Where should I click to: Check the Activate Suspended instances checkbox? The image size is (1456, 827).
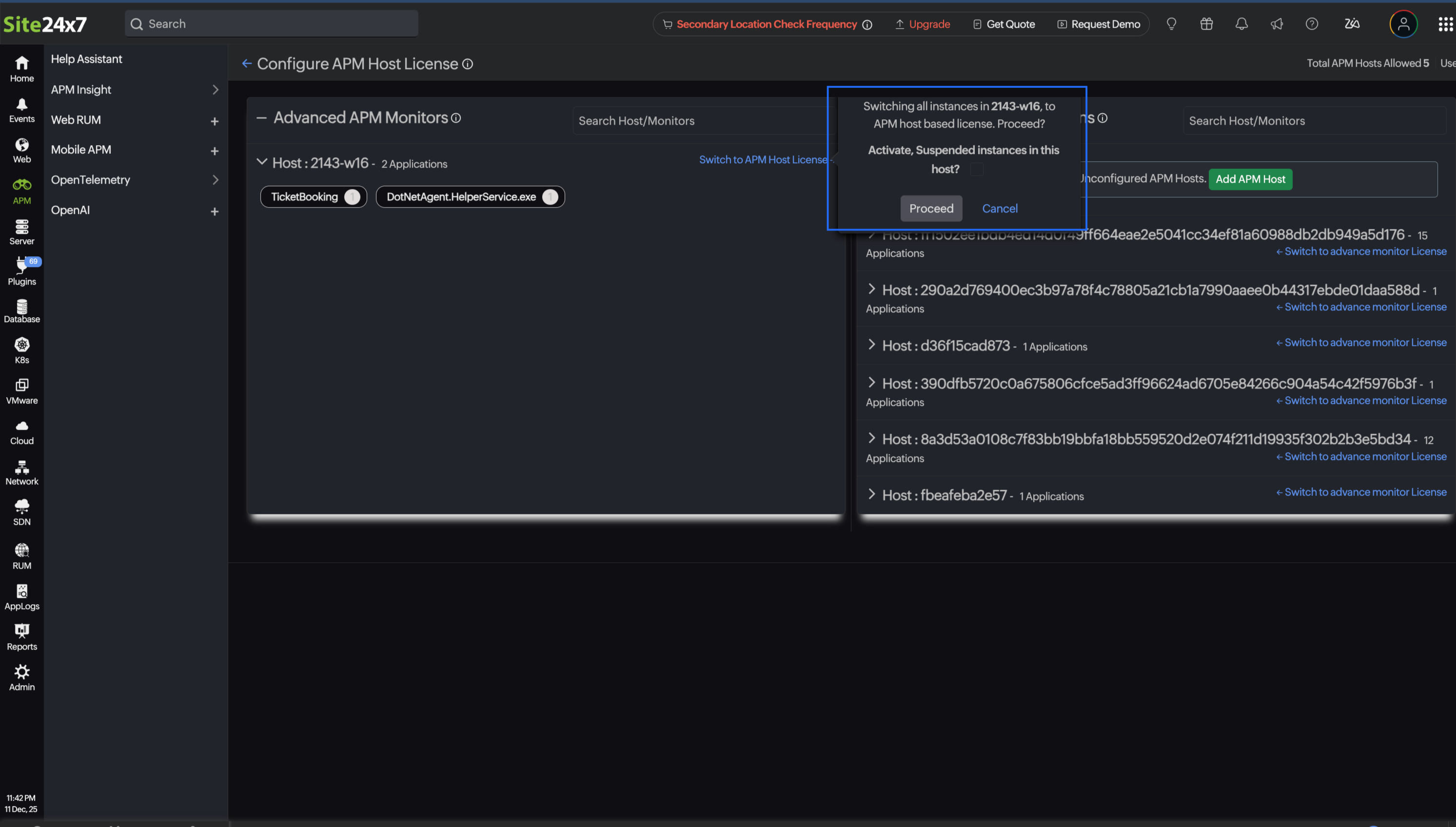tap(978, 169)
